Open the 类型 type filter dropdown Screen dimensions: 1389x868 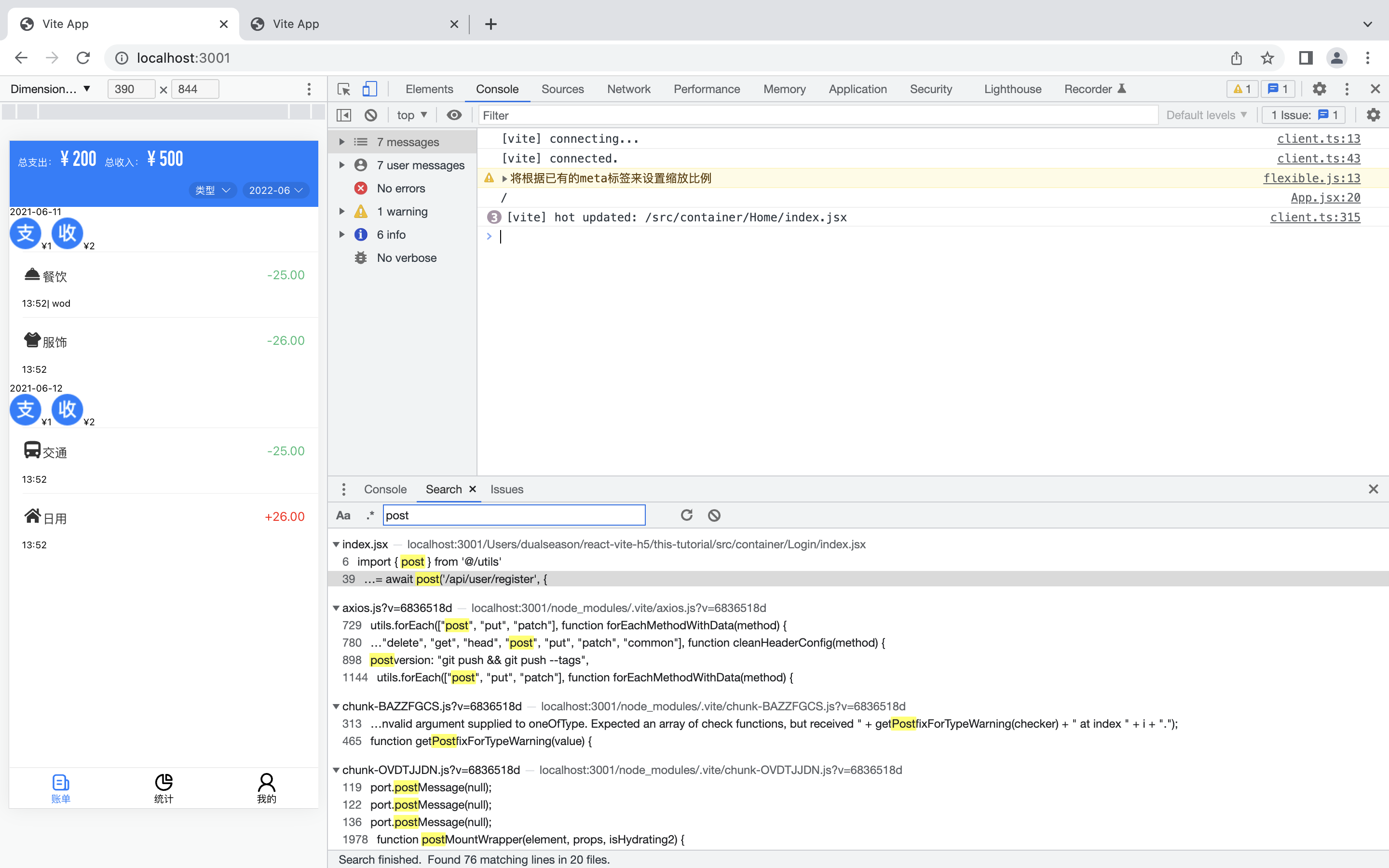click(212, 190)
